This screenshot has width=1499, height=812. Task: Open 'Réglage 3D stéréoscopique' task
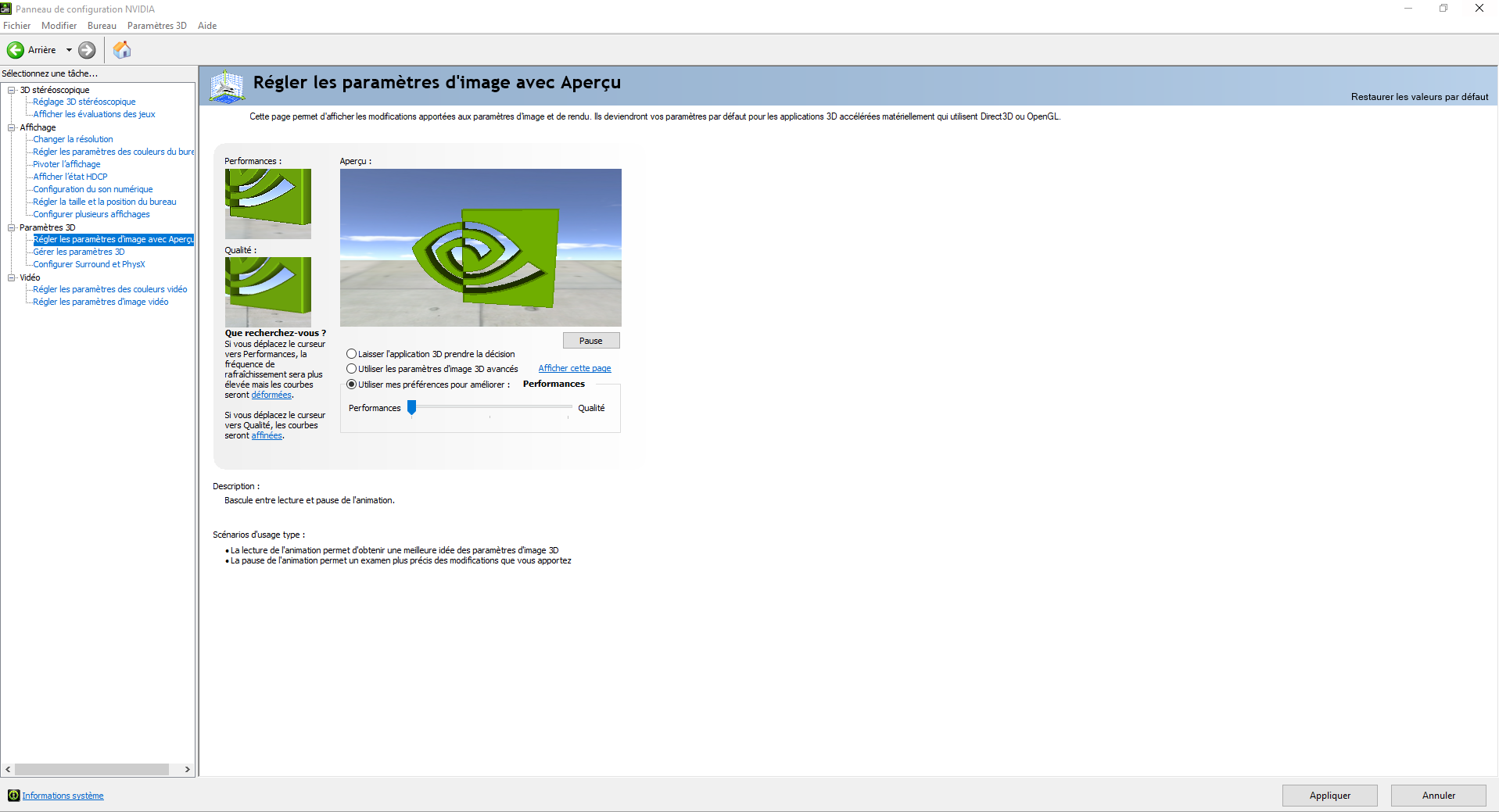[x=84, y=102]
